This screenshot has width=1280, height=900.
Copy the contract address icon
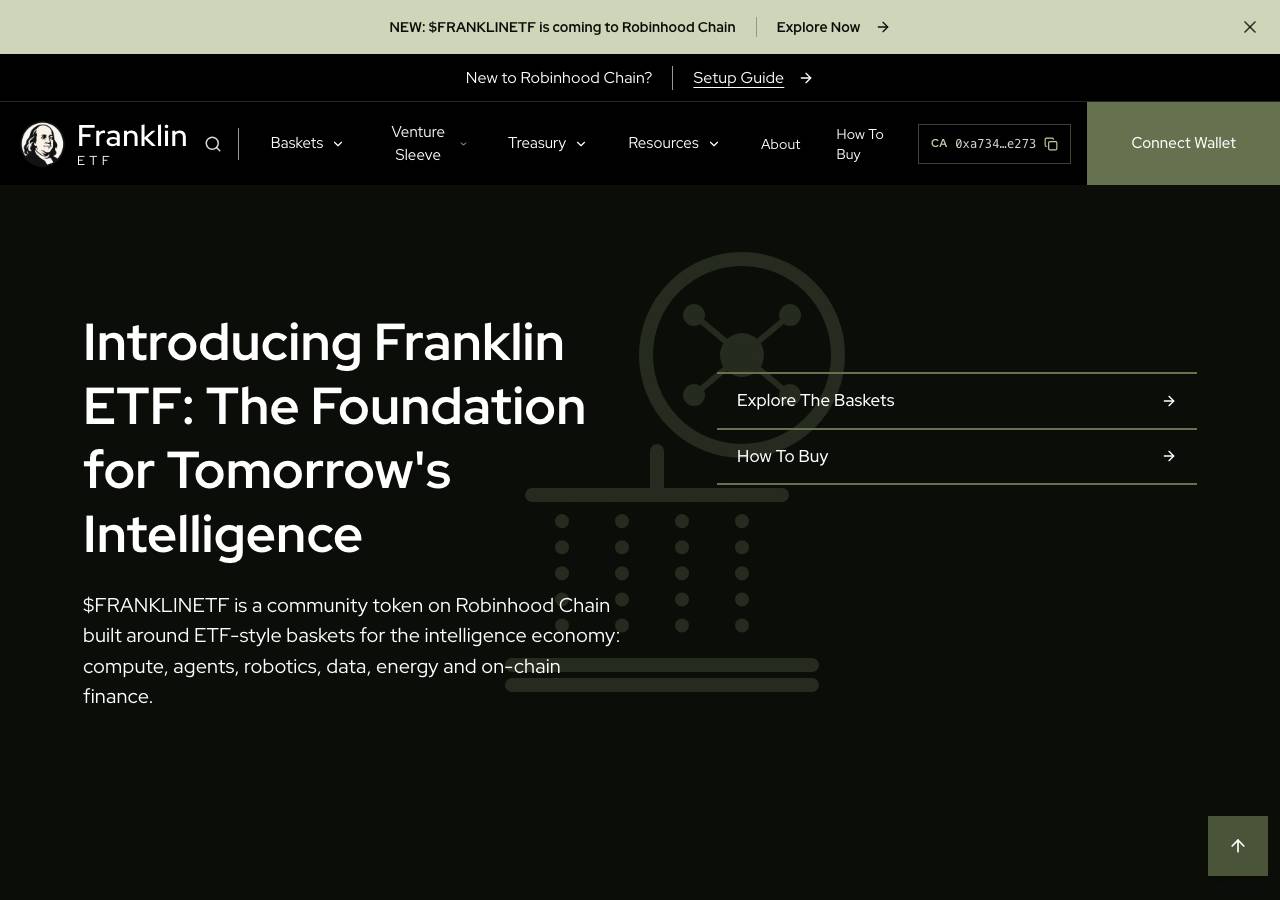[x=1051, y=144]
